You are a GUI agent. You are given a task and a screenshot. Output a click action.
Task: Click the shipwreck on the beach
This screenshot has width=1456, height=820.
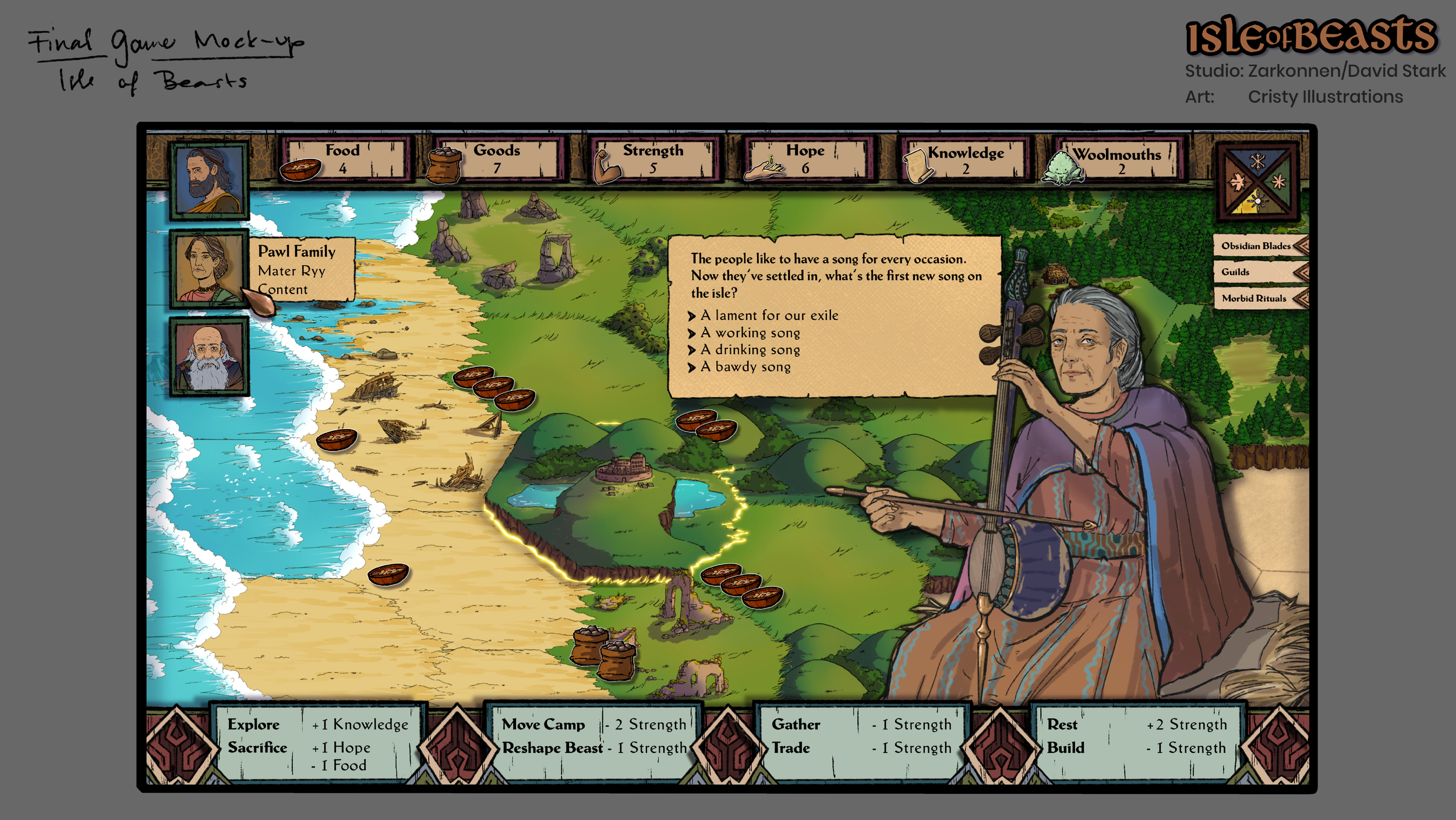tap(376, 387)
